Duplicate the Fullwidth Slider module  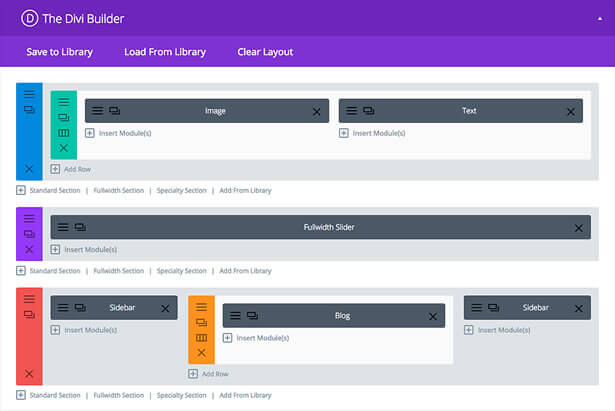pyautogui.click(x=80, y=227)
